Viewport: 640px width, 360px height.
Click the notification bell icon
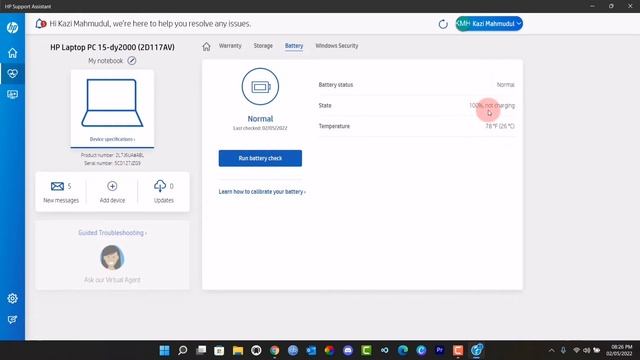40,24
